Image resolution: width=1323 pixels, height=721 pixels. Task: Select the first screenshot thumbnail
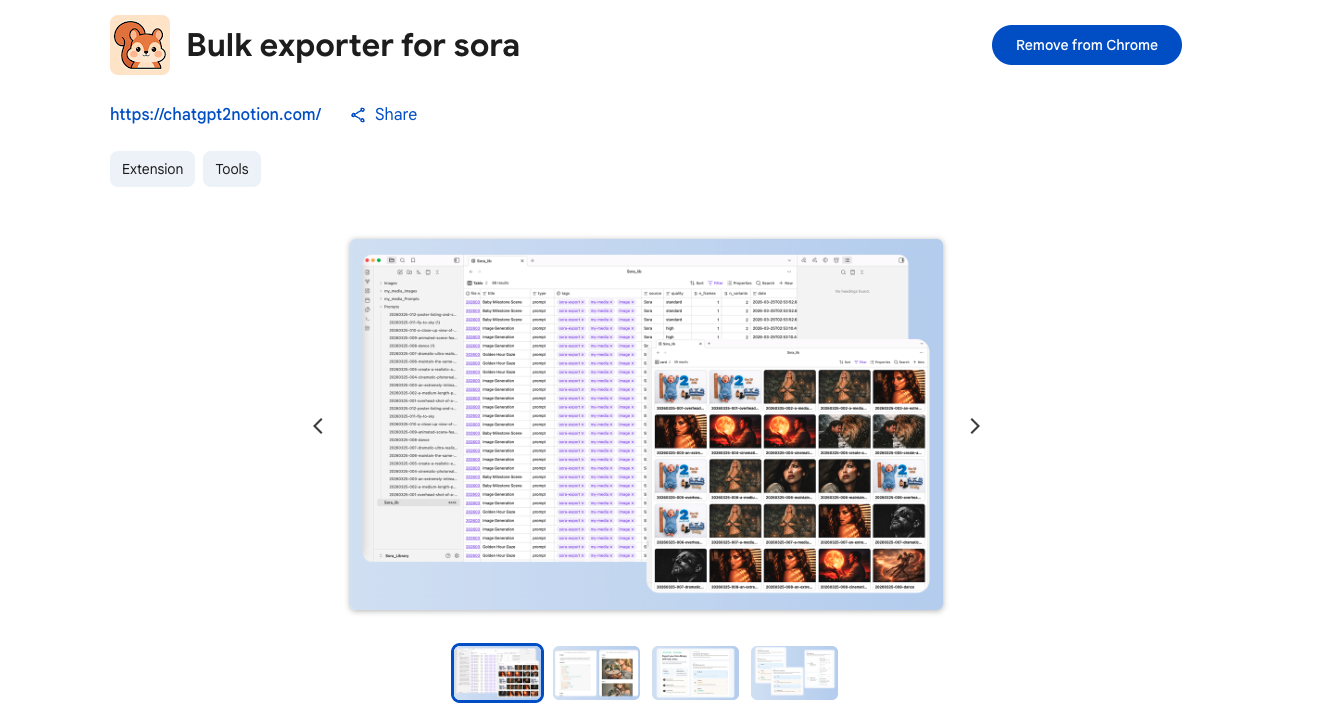click(x=497, y=673)
